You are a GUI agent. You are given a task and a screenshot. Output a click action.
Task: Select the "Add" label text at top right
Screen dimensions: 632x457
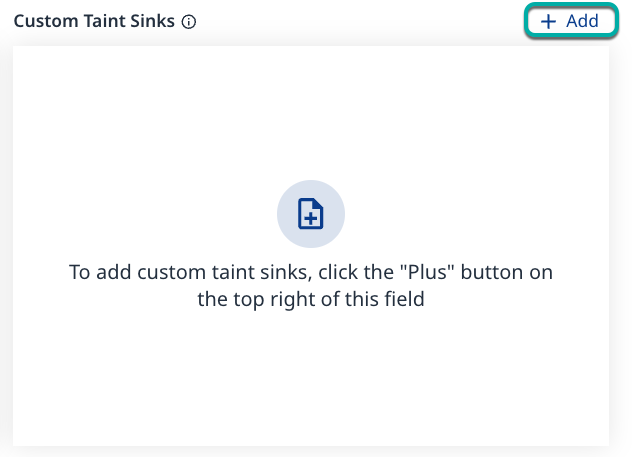tap(582, 21)
